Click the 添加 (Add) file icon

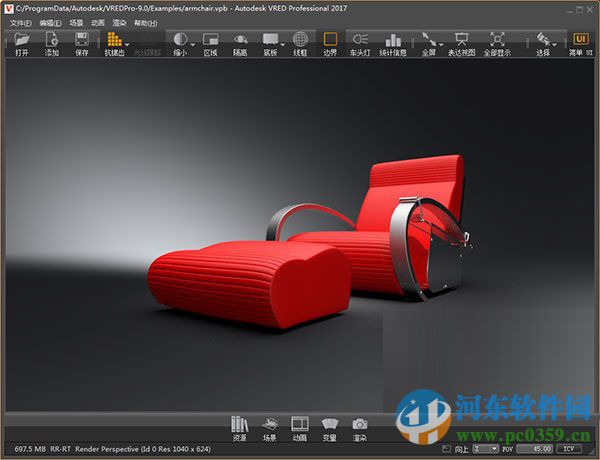pyautogui.click(x=52, y=39)
